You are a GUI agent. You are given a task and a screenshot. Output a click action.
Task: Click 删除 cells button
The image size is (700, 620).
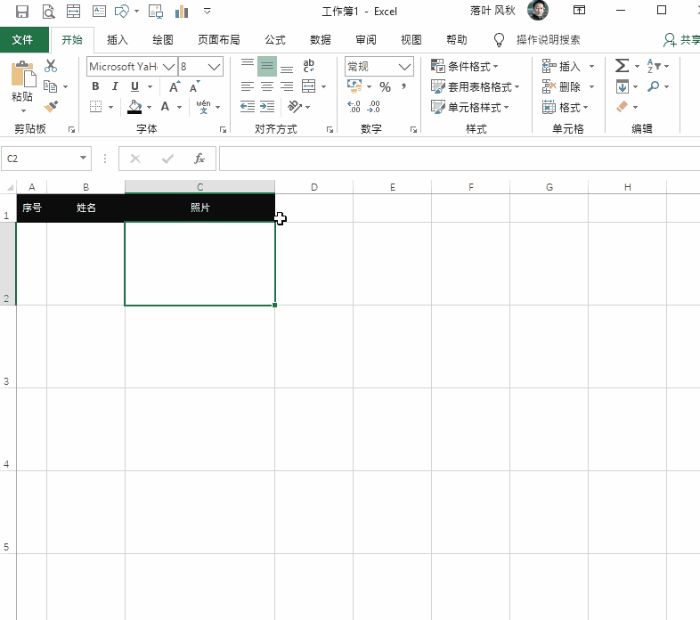click(562, 87)
